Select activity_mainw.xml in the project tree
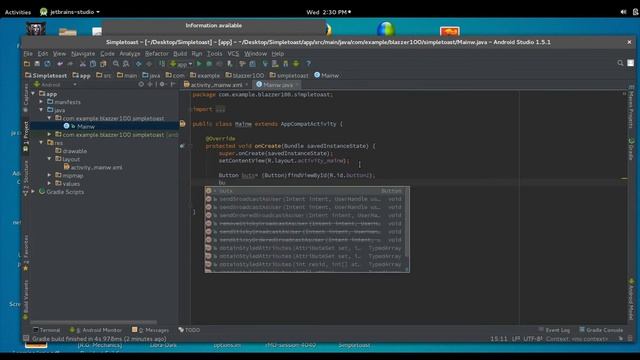 click(96, 167)
